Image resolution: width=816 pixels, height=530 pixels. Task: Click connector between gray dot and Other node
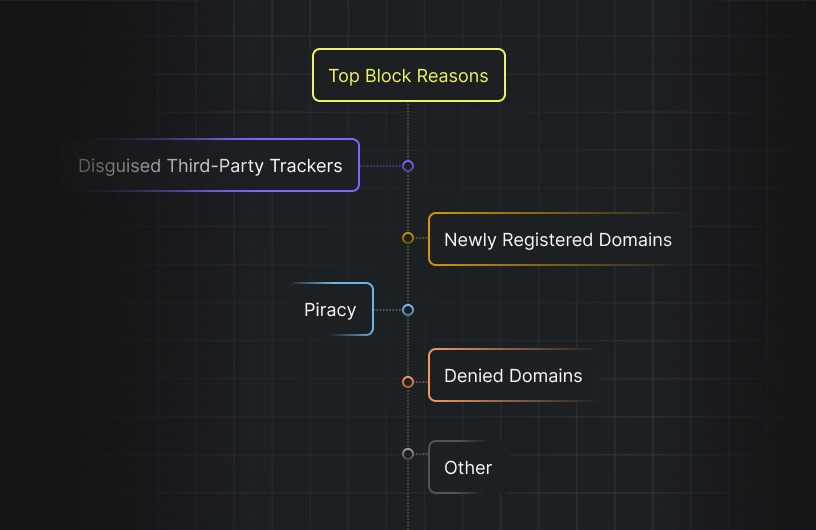pyautogui.click(x=421, y=454)
